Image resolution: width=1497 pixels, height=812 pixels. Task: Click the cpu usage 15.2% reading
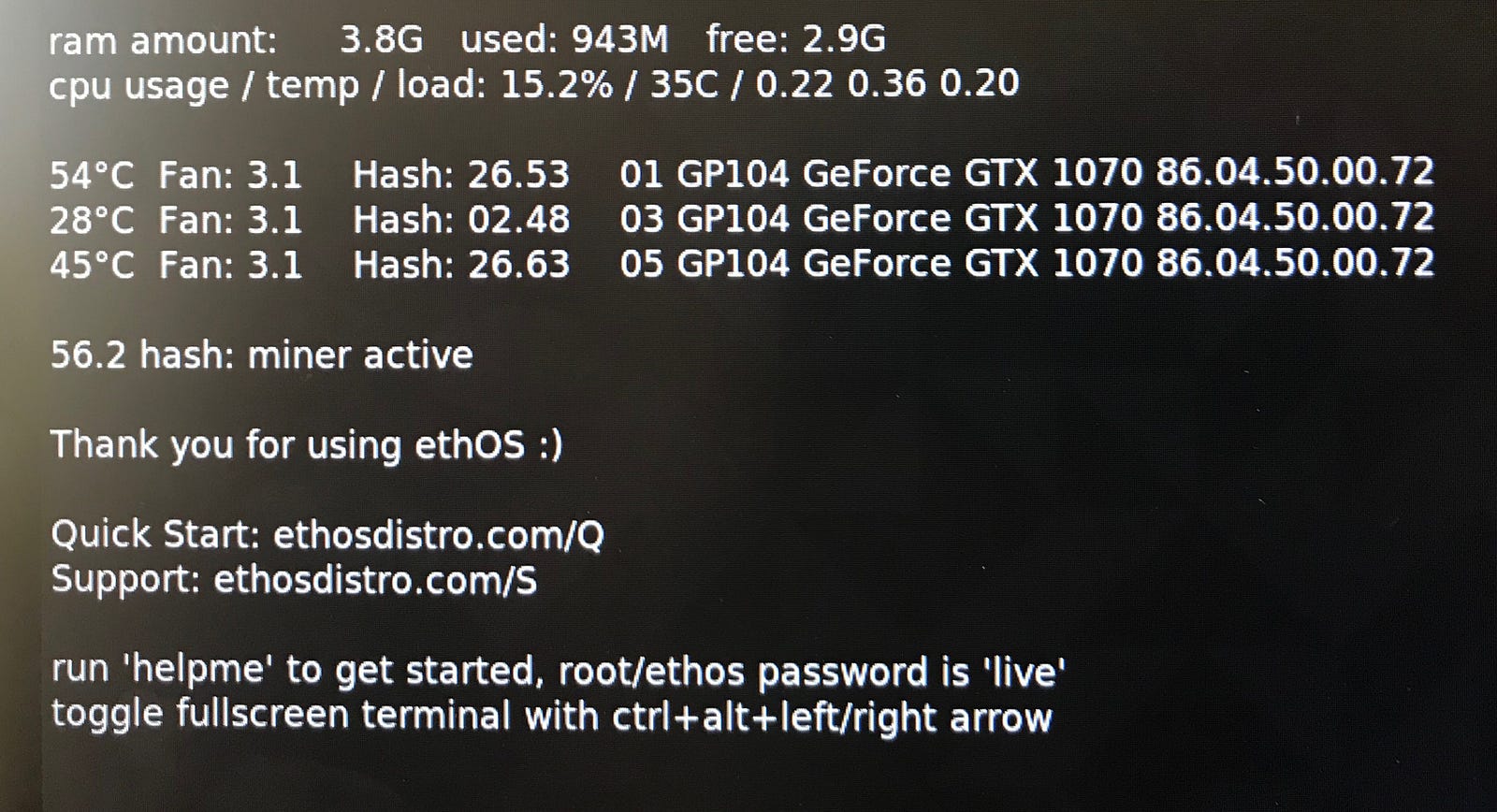point(556,85)
